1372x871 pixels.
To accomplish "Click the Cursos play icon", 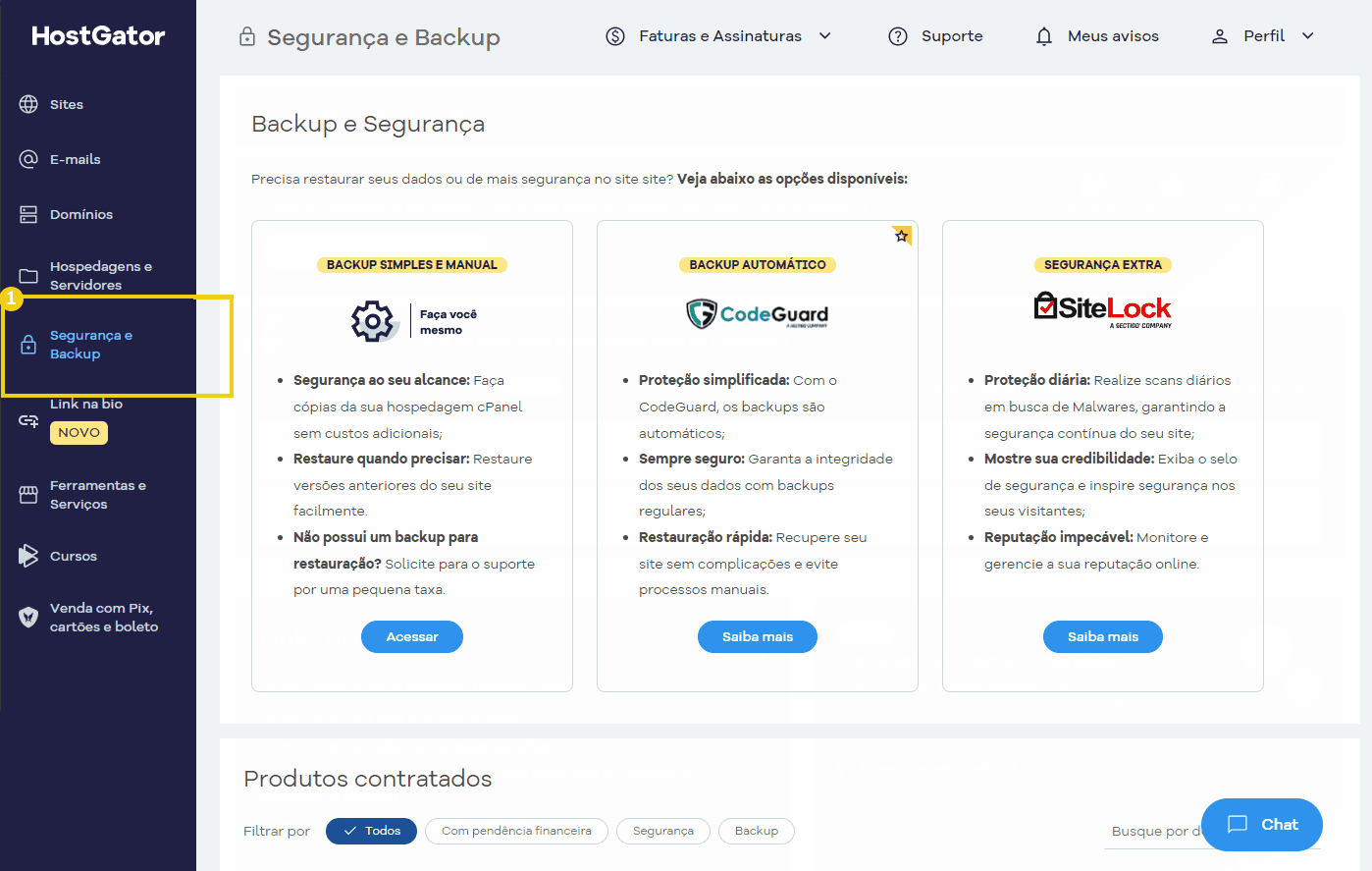I will (x=28, y=556).
